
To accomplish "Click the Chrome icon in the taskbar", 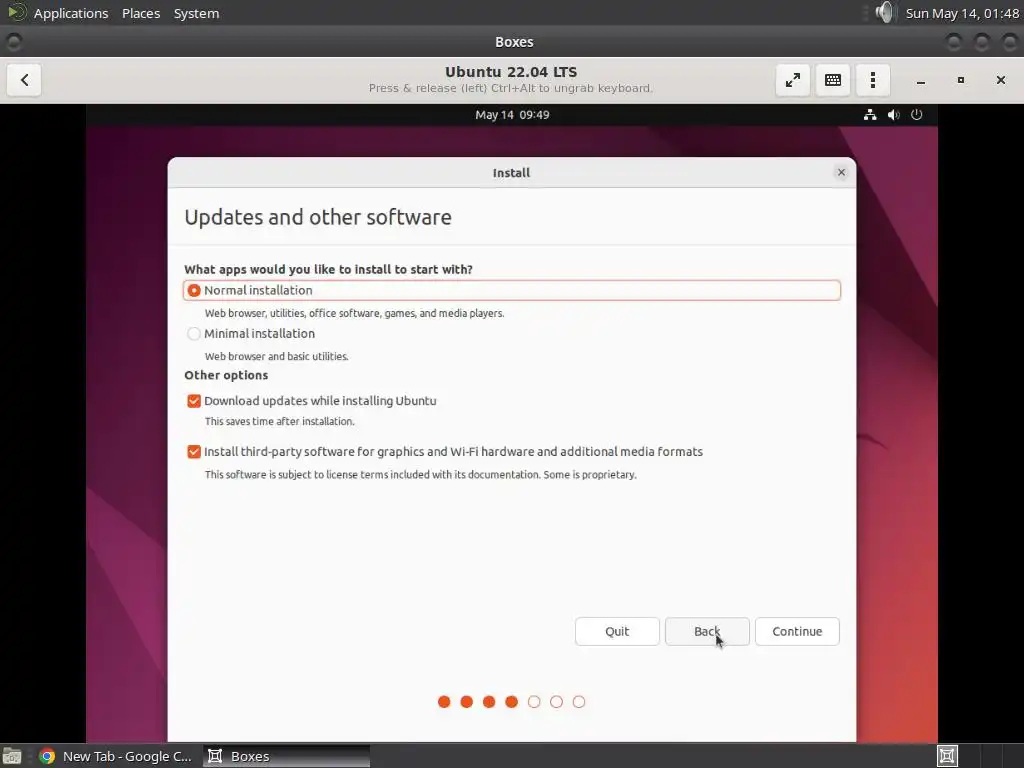I will pos(47,756).
